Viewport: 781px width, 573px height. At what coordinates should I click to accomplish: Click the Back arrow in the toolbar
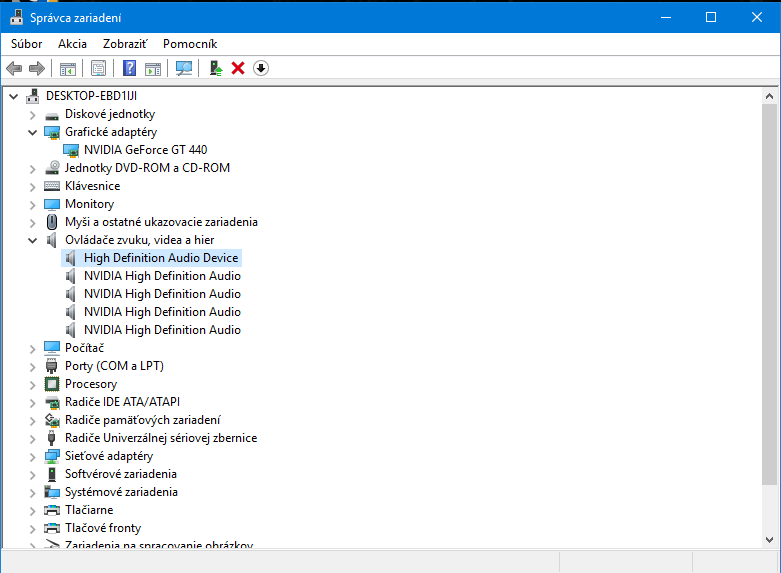14,68
